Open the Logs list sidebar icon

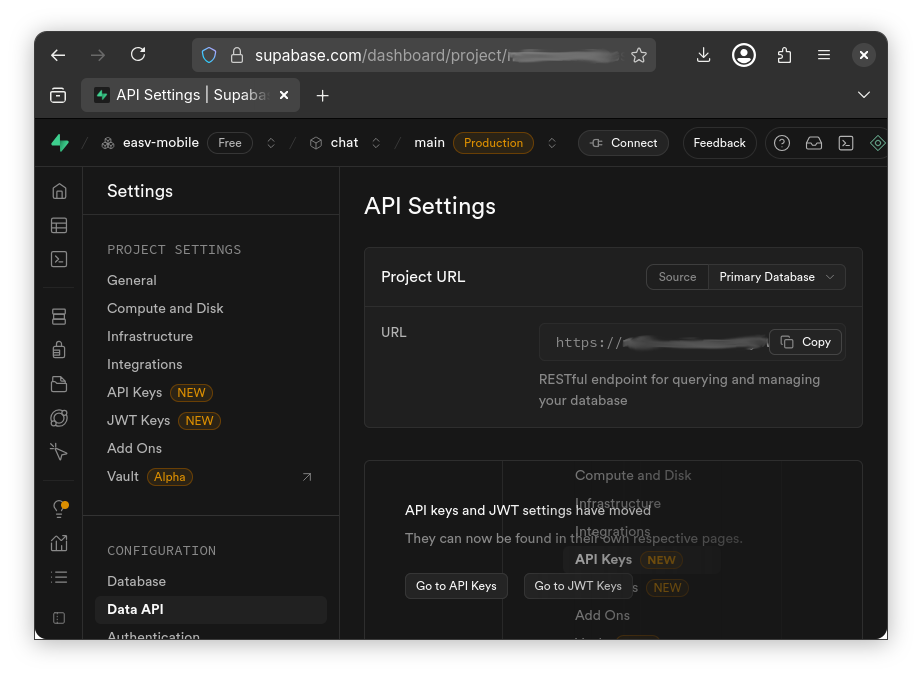59,577
